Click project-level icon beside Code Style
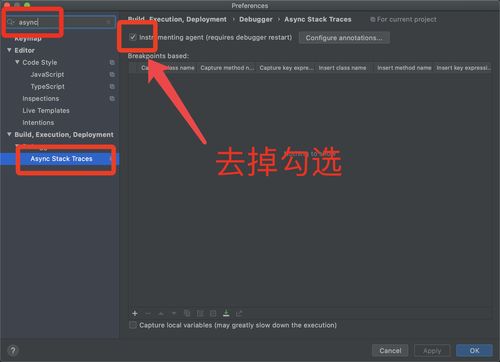The height and width of the screenshot is (362, 500). click(x=112, y=62)
